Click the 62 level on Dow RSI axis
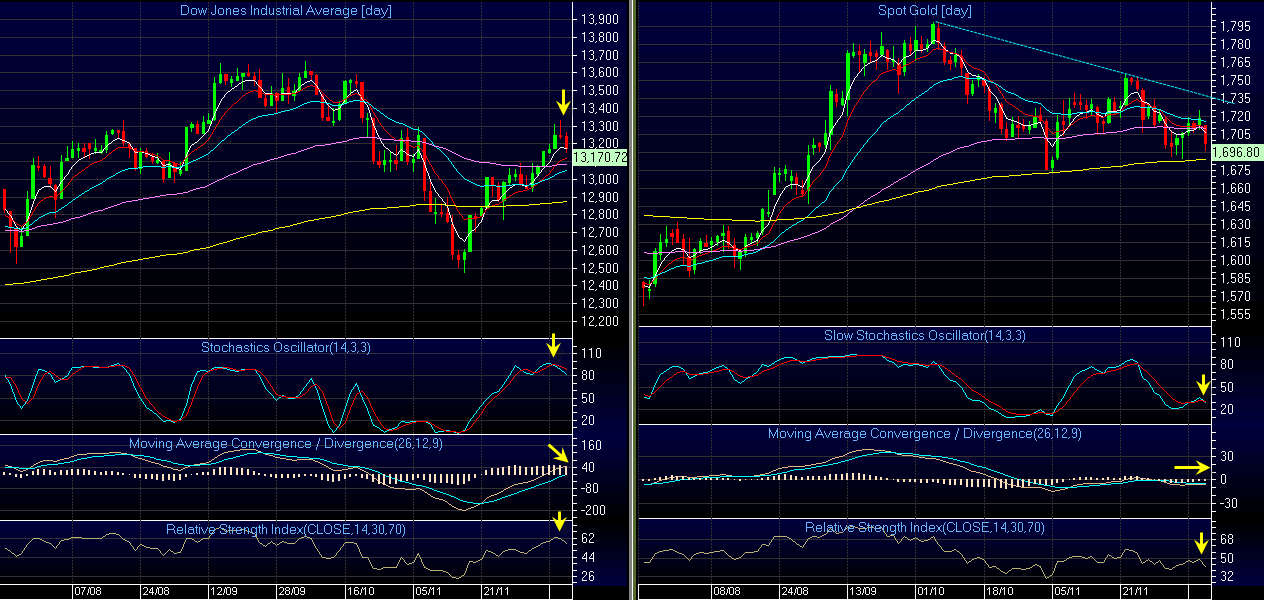Screen dimensions: 1264x600 tap(588, 538)
